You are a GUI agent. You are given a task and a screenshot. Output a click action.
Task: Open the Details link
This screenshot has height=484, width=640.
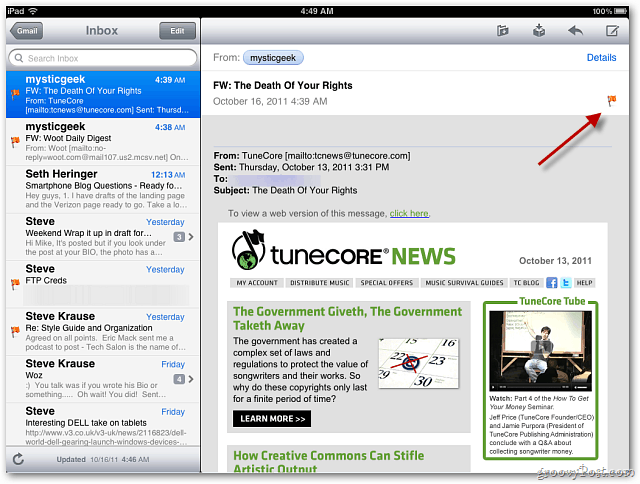[601, 58]
